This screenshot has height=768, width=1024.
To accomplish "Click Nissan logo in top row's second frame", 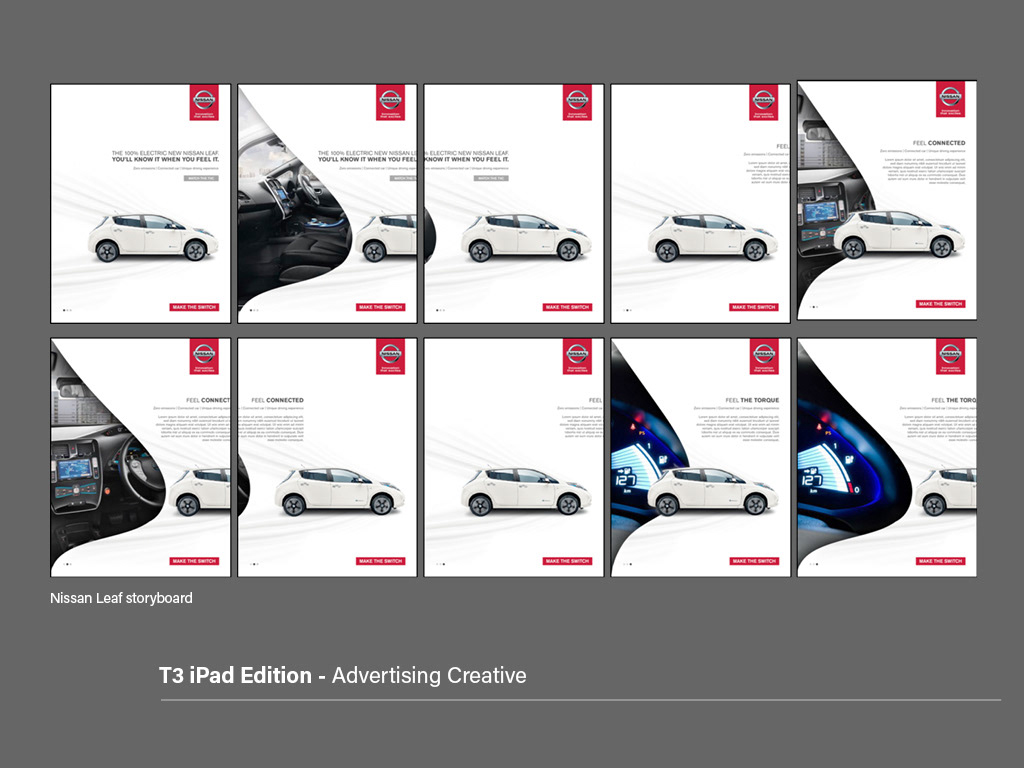I will tap(391, 103).
